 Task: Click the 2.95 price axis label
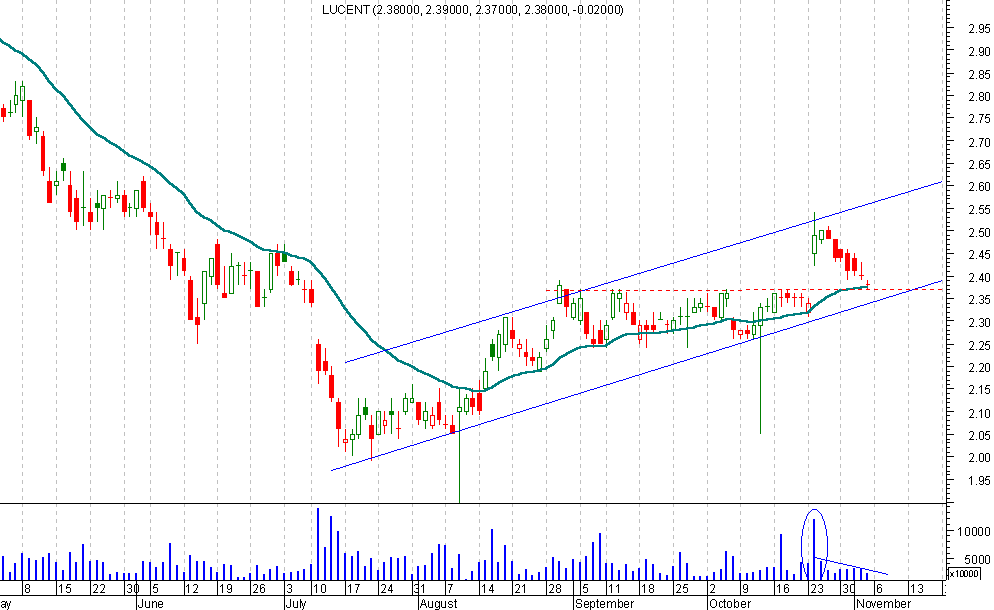[979, 29]
